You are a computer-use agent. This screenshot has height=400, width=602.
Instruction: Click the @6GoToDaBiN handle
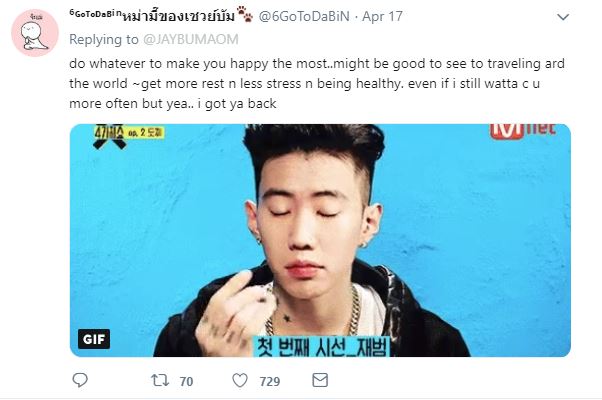[x=304, y=17]
